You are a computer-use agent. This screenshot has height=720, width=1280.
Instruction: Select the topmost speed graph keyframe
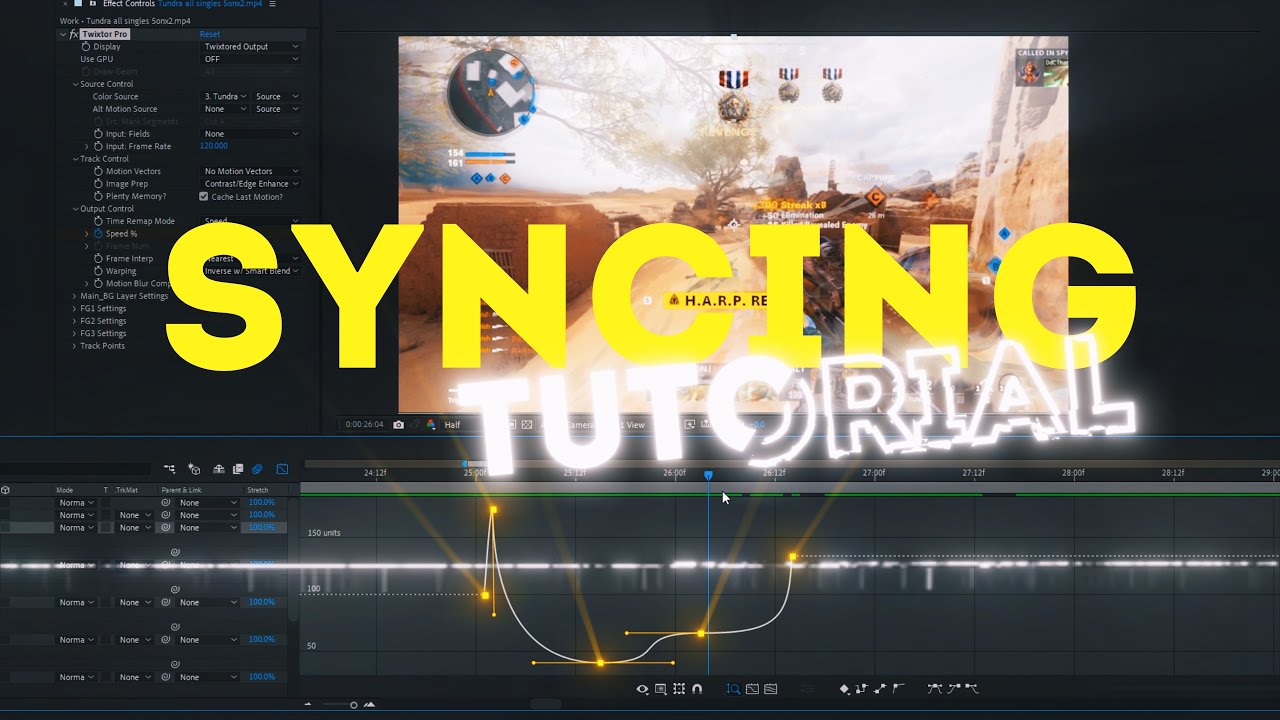point(493,510)
